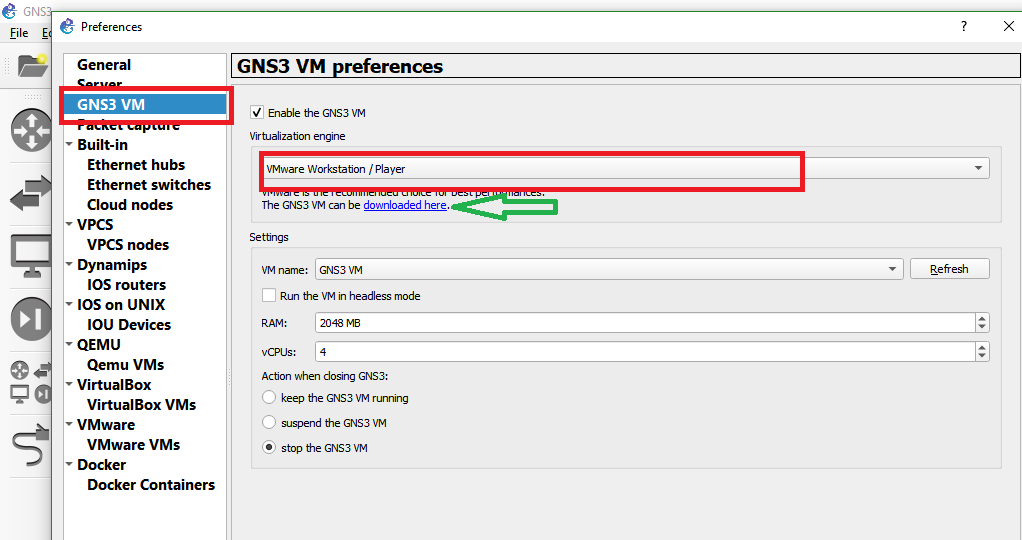Select the QEMU category label
Viewport: 1022px width, 540px height.
pos(98,344)
